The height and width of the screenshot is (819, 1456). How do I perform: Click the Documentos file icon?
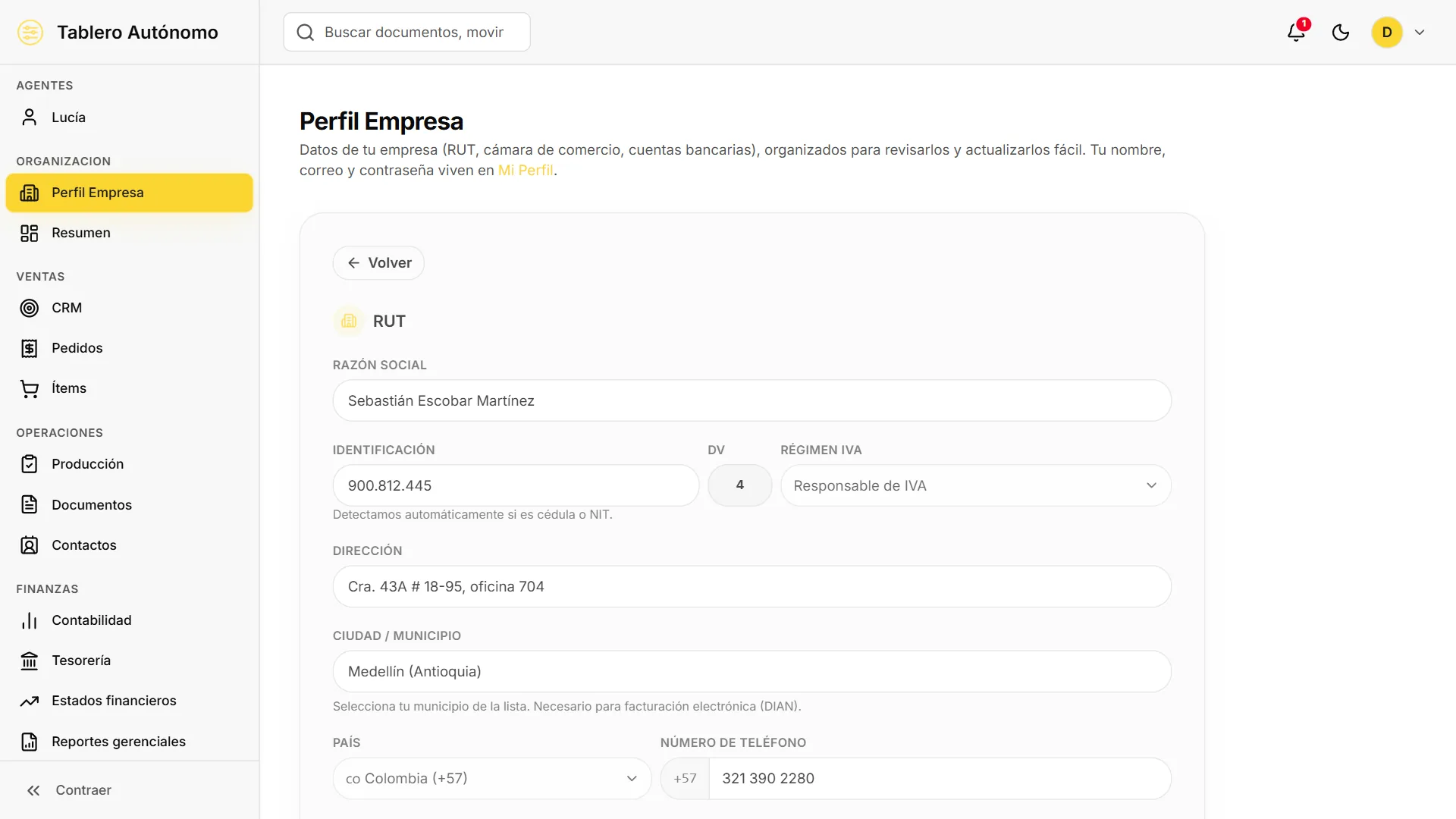30,505
